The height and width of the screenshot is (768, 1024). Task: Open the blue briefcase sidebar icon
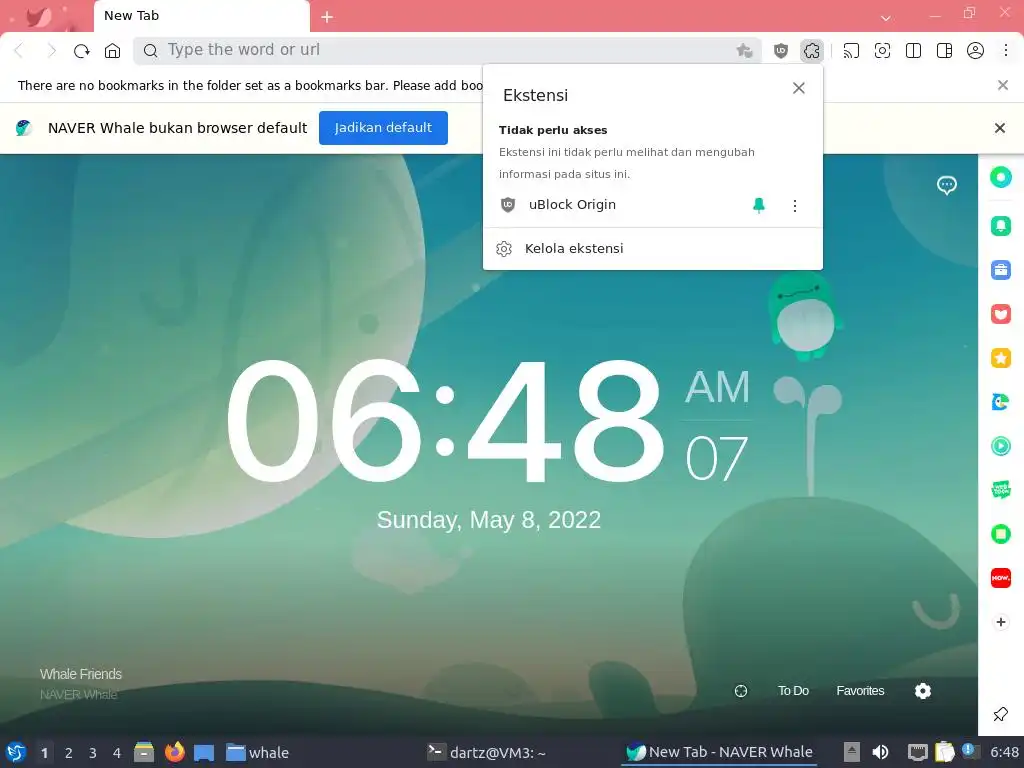click(x=1000, y=270)
